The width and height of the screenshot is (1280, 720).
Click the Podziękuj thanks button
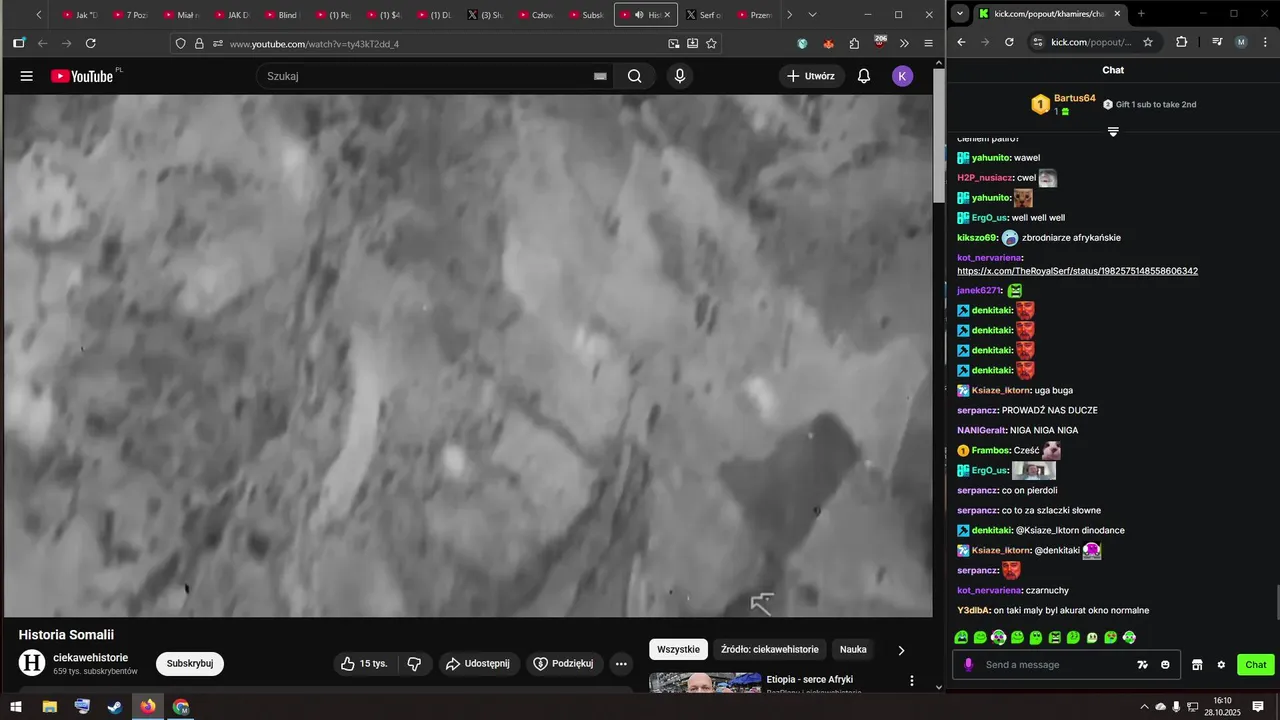(x=564, y=664)
